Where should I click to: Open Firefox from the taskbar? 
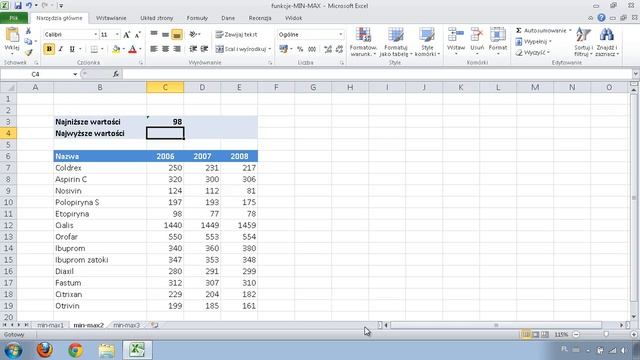pos(45,350)
